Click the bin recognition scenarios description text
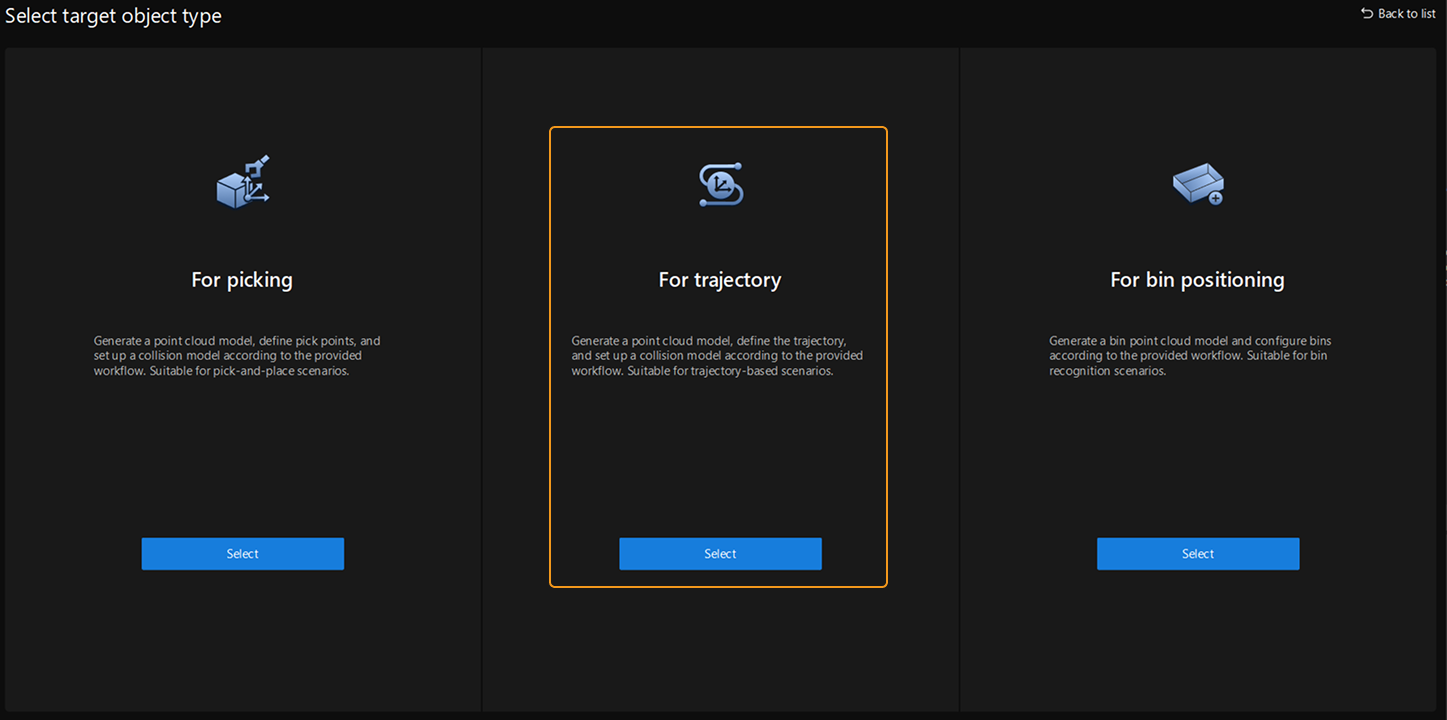Viewport: 1447px width, 720px height. [x=1190, y=356]
